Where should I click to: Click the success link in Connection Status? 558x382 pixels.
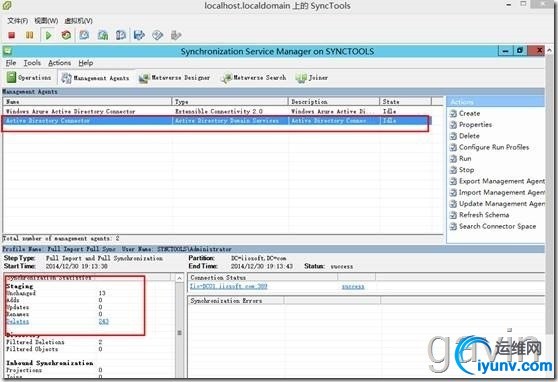353,286
